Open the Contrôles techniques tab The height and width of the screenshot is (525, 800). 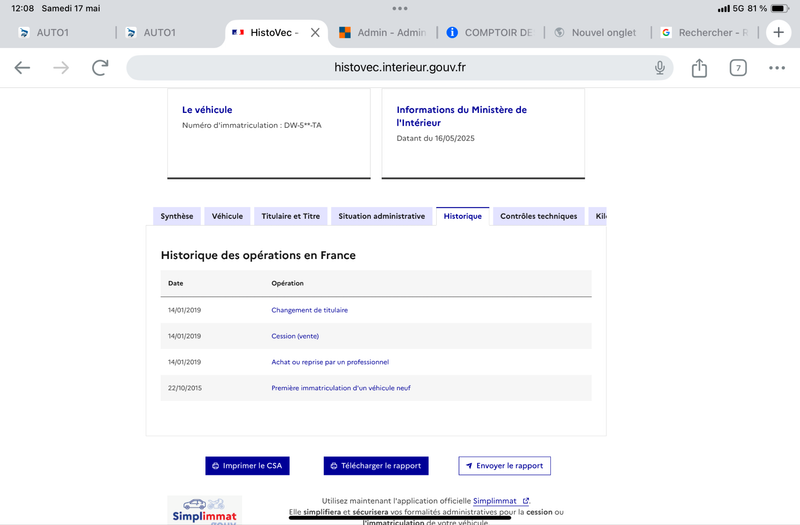pyautogui.click(x=538, y=216)
